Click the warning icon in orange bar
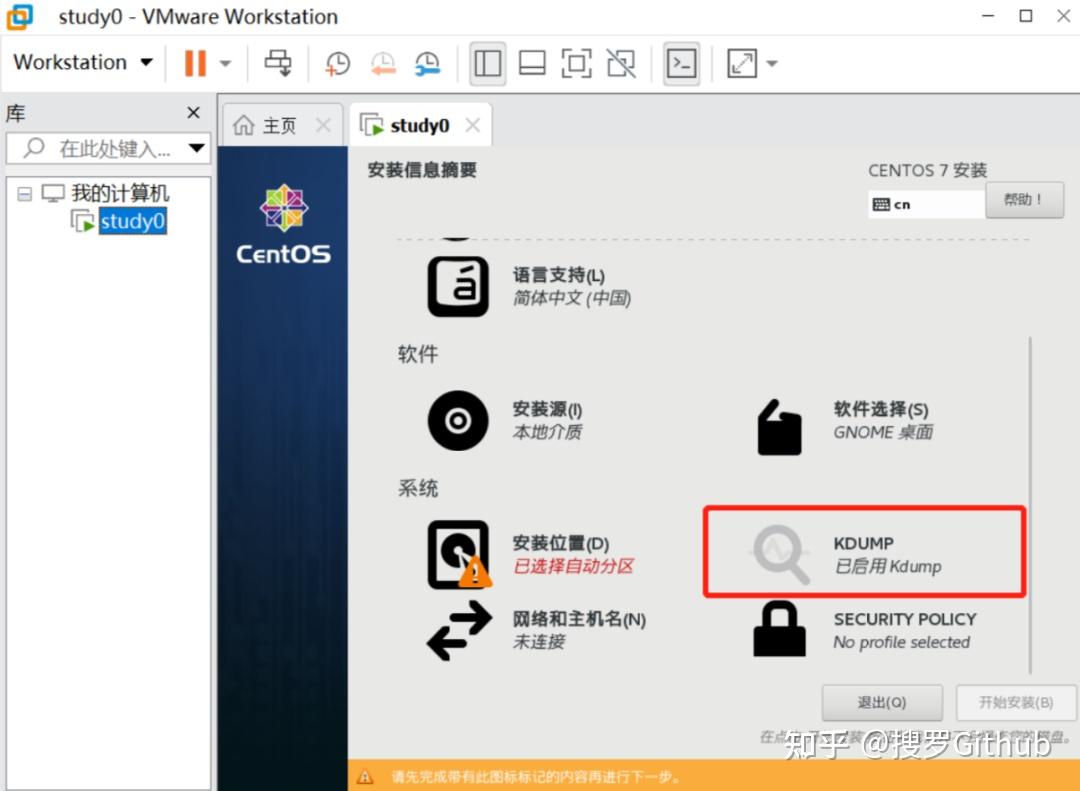 (365, 777)
